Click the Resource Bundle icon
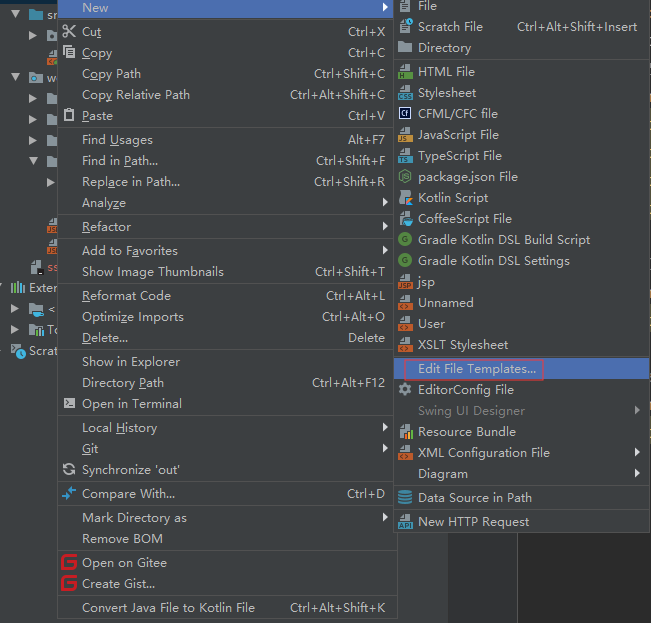 click(x=406, y=432)
